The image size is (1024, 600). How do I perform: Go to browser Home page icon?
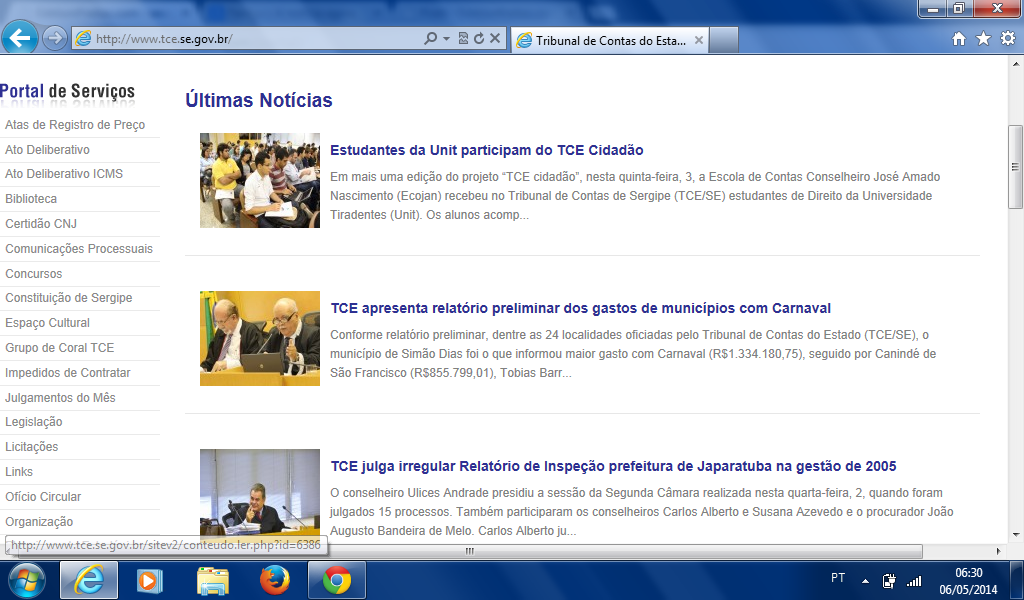(x=959, y=39)
